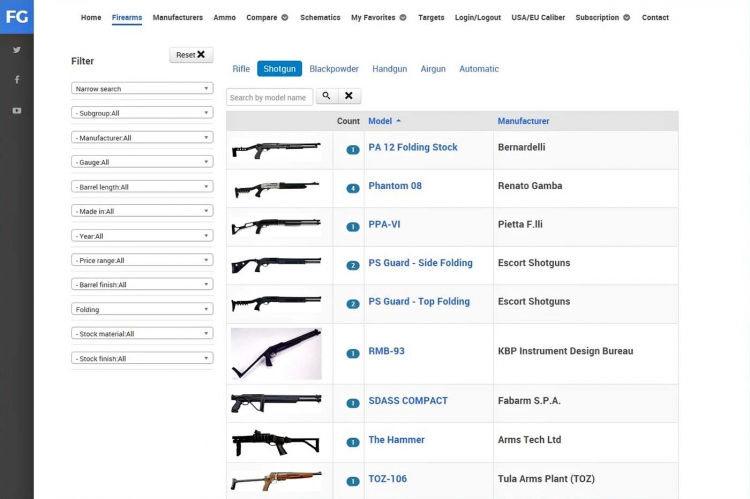Switch to the Handgun tab
The width and height of the screenshot is (750, 499).
coord(389,69)
